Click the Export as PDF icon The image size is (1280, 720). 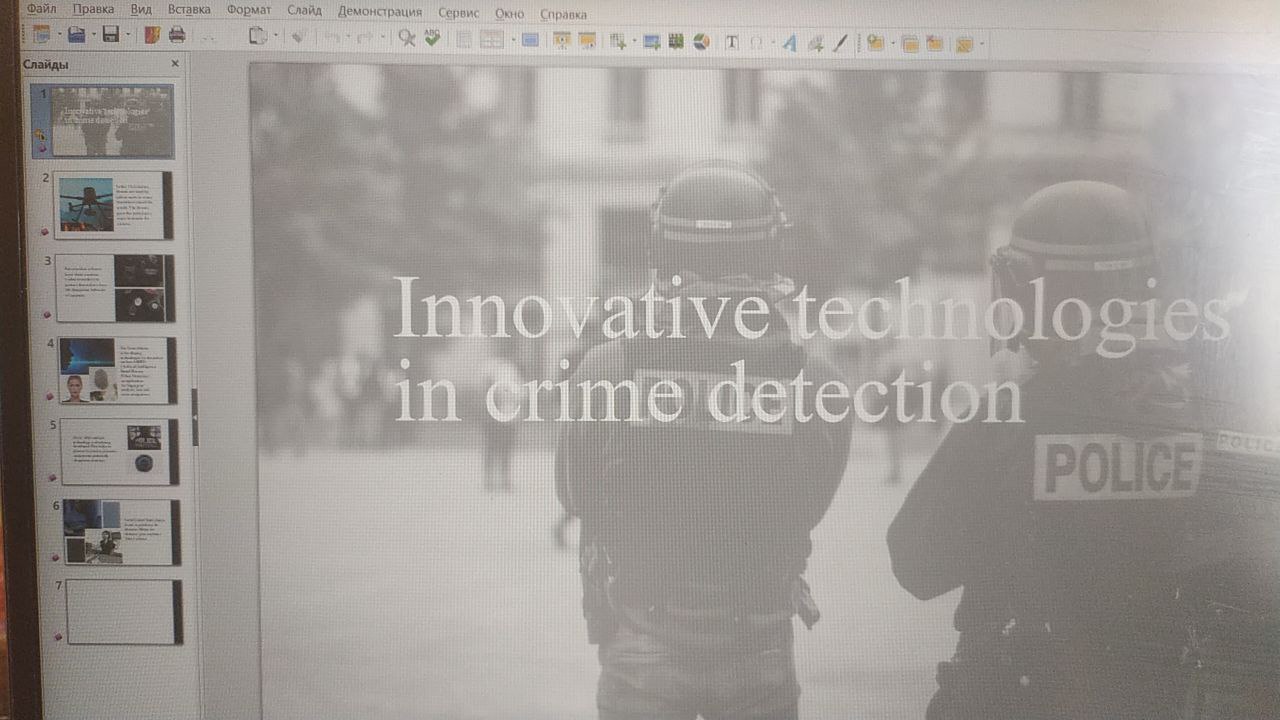coord(152,35)
